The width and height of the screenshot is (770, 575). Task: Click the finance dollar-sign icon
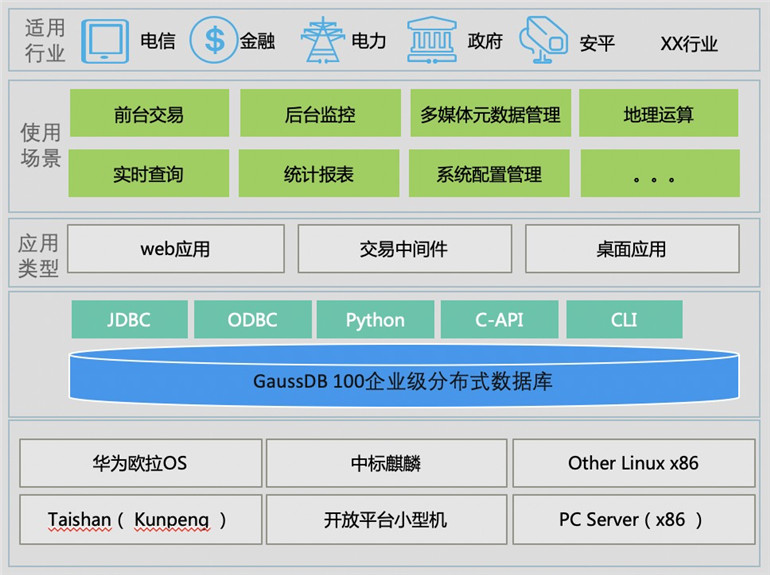pos(214,40)
